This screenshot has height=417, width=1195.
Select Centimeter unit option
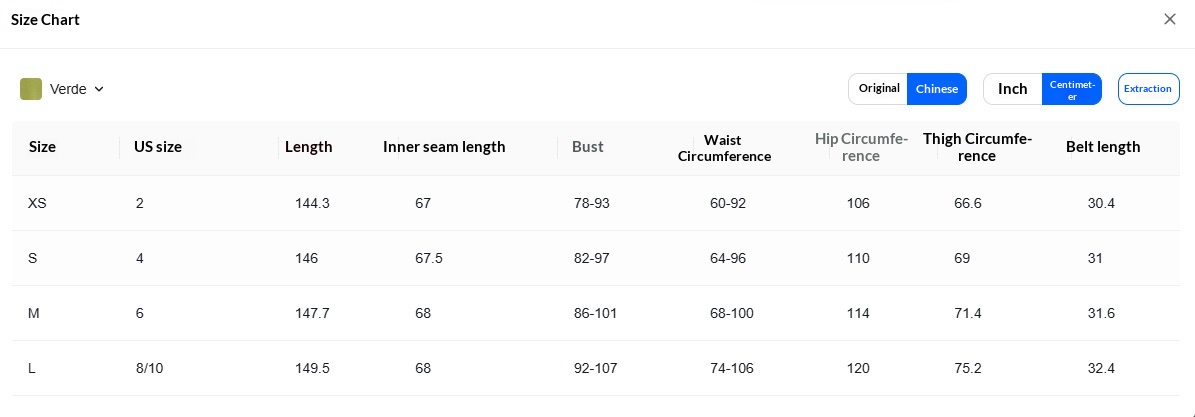point(1072,88)
